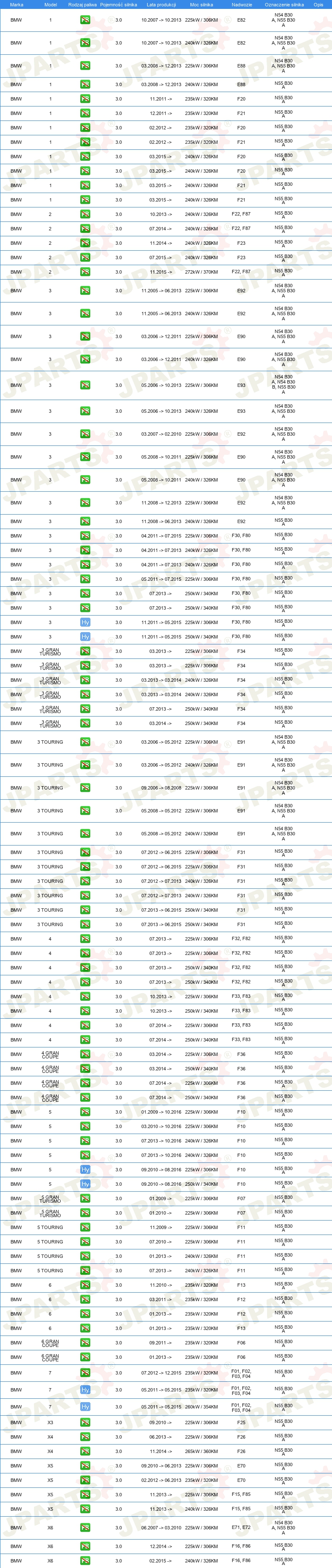Click hybrid icon in series 5 09.2010 250kW row
Image resolution: width=332 pixels, height=1568 pixels.
(x=85, y=1184)
